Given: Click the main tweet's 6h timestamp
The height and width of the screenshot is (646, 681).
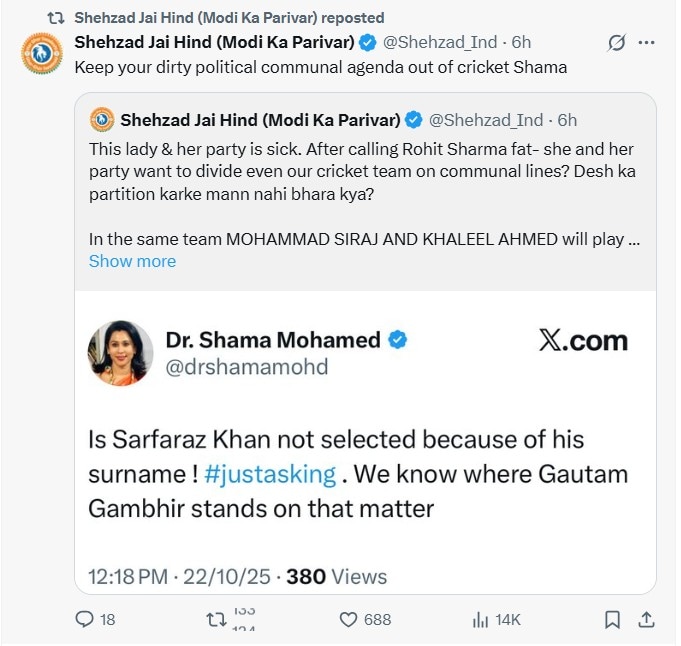Looking at the screenshot, I should 521,42.
